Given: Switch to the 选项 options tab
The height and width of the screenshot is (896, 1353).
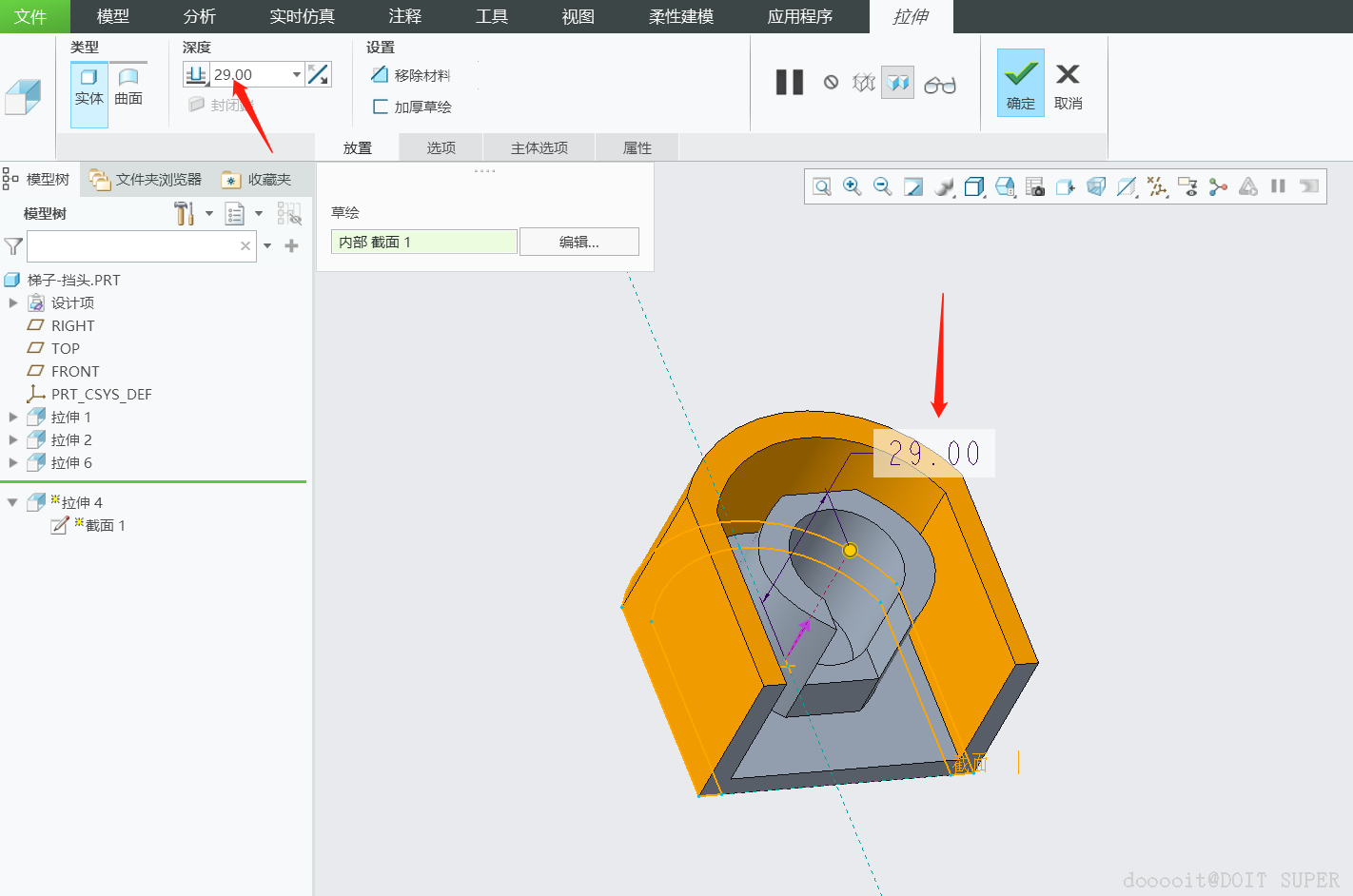Looking at the screenshot, I should coord(441,147).
